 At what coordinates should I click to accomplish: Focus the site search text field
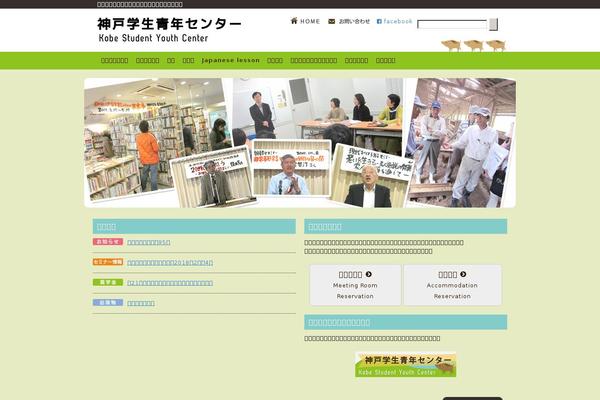tap(452, 24)
